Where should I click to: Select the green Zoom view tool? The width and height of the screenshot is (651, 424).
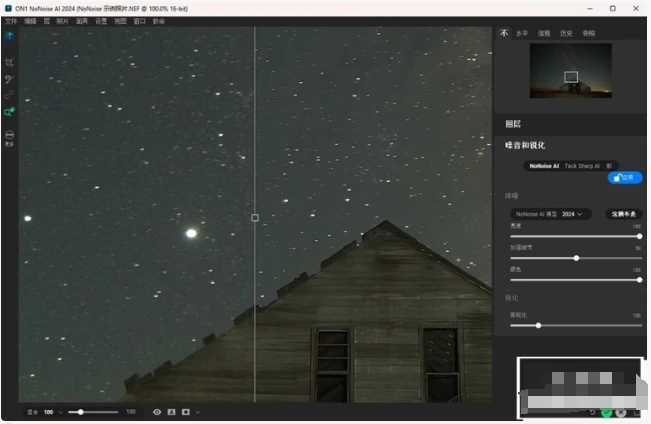[9, 112]
